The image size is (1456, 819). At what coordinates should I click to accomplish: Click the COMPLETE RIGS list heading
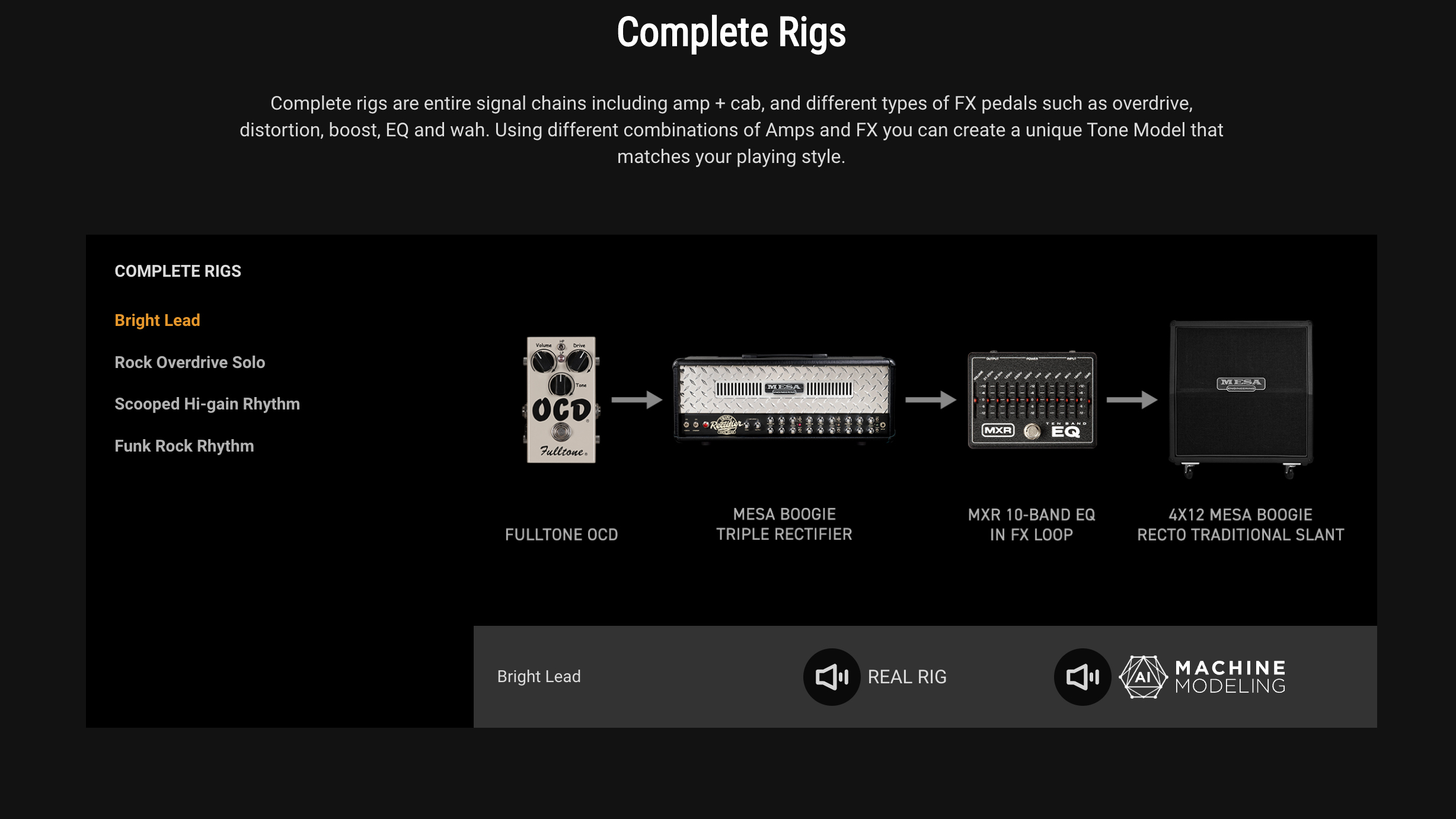[x=178, y=271]
